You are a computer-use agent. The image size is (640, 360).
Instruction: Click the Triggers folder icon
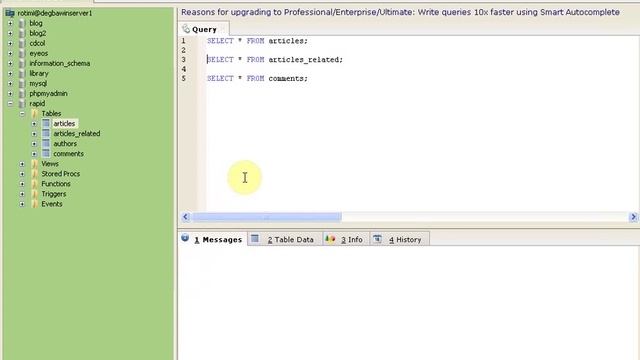[x=35, y=194]
